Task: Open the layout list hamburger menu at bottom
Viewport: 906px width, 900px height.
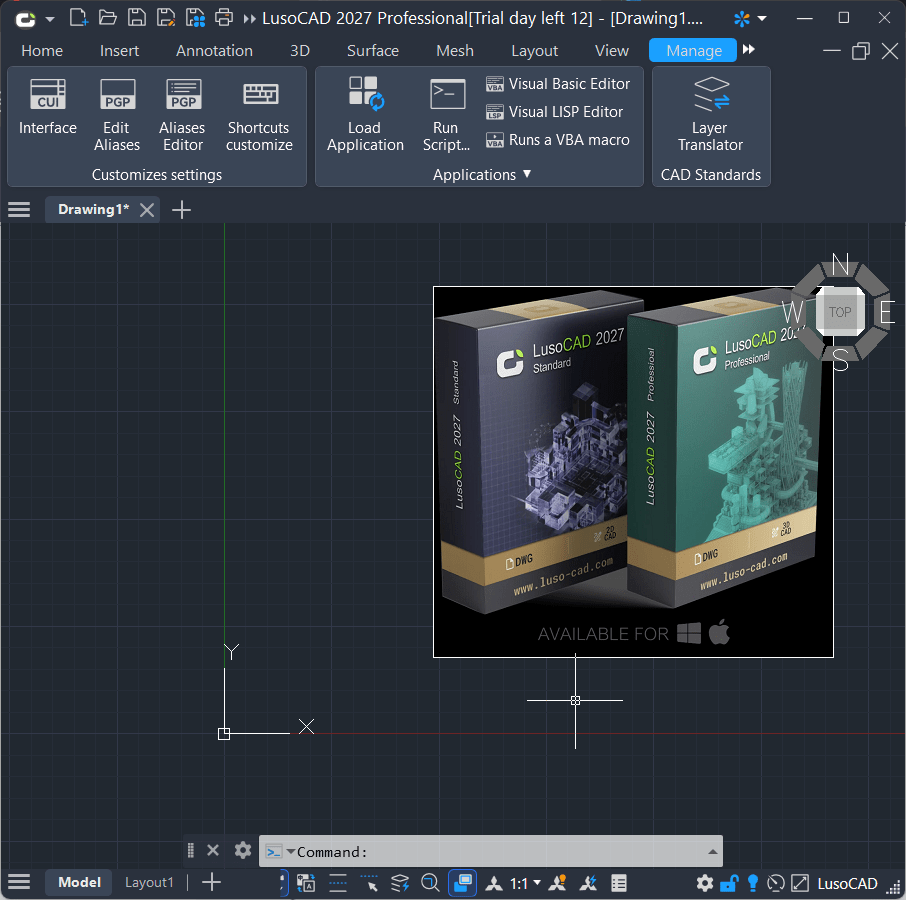Action: pyautogui.click(x=19, y=882)
